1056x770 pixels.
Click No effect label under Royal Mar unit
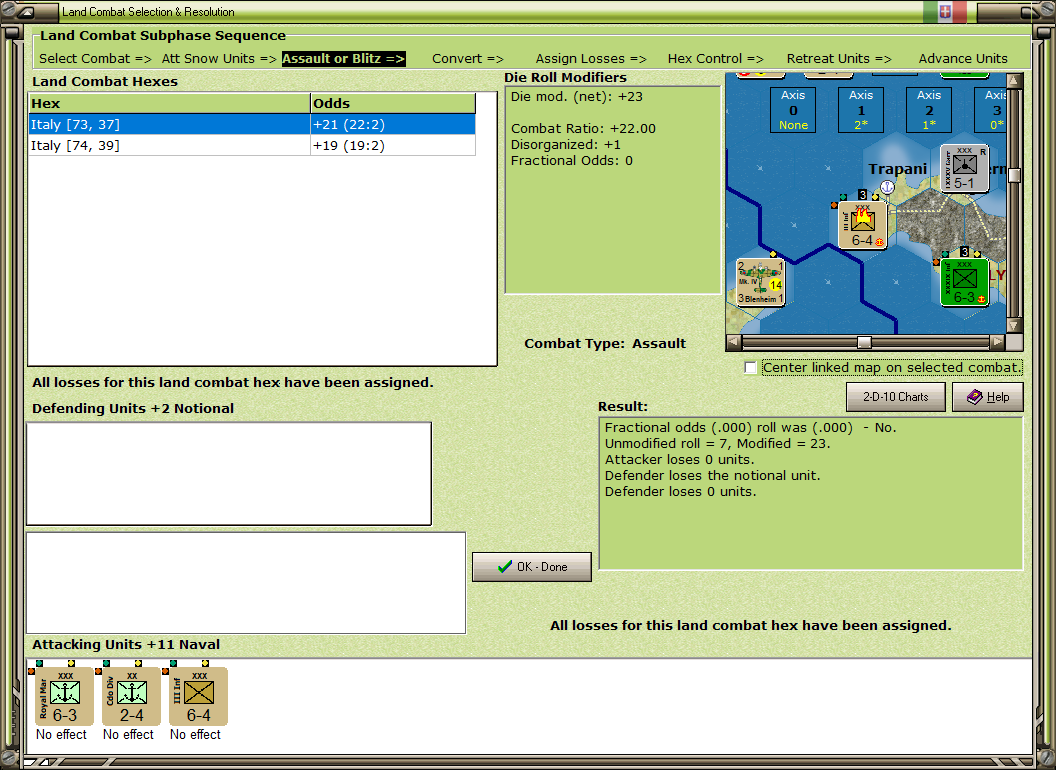click(61, 734)
